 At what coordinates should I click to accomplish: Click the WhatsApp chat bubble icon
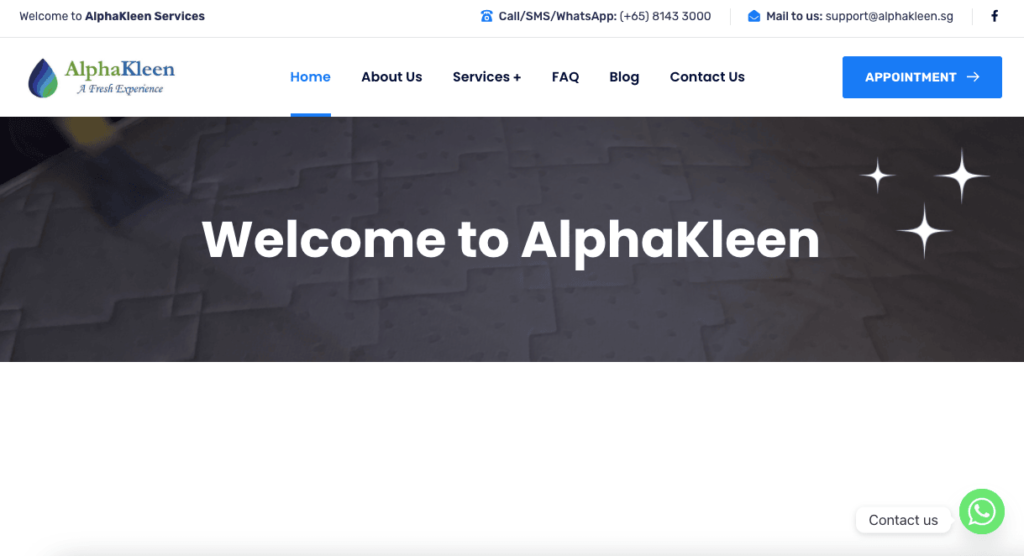(982, 512)
